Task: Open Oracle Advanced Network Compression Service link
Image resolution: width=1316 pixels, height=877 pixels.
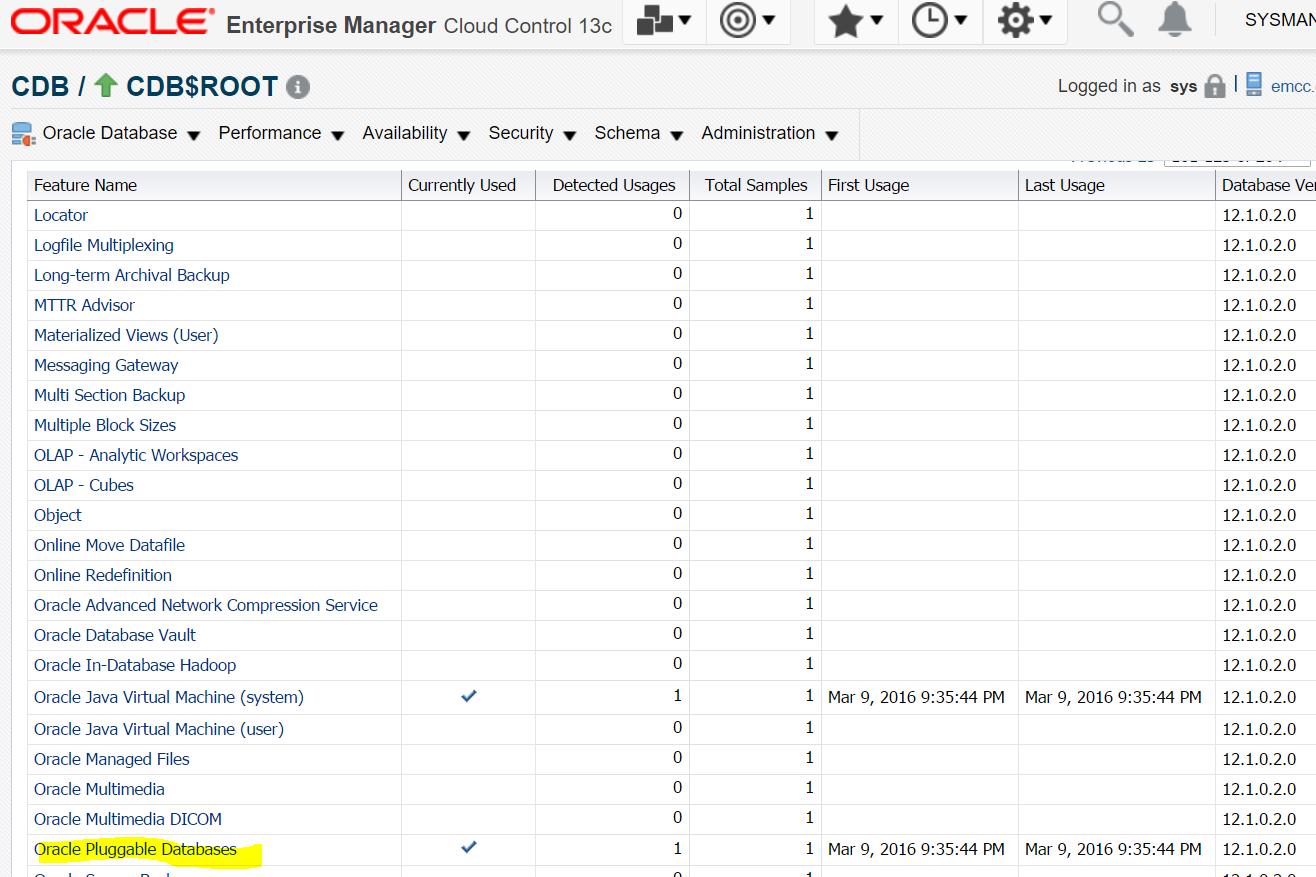Action: (x=206, y=605)
